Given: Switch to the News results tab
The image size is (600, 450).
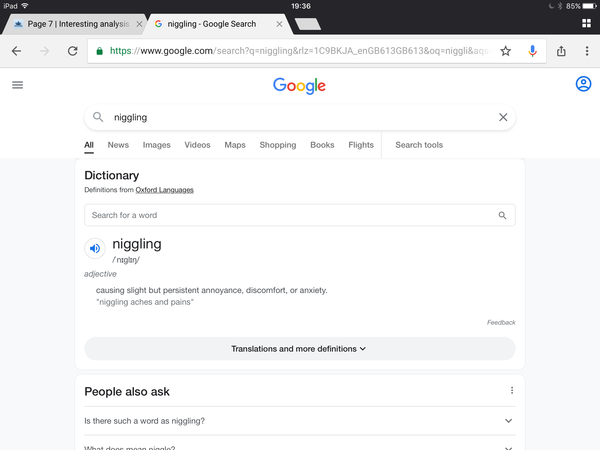Looking at the screenshot, I should (118, 145).
